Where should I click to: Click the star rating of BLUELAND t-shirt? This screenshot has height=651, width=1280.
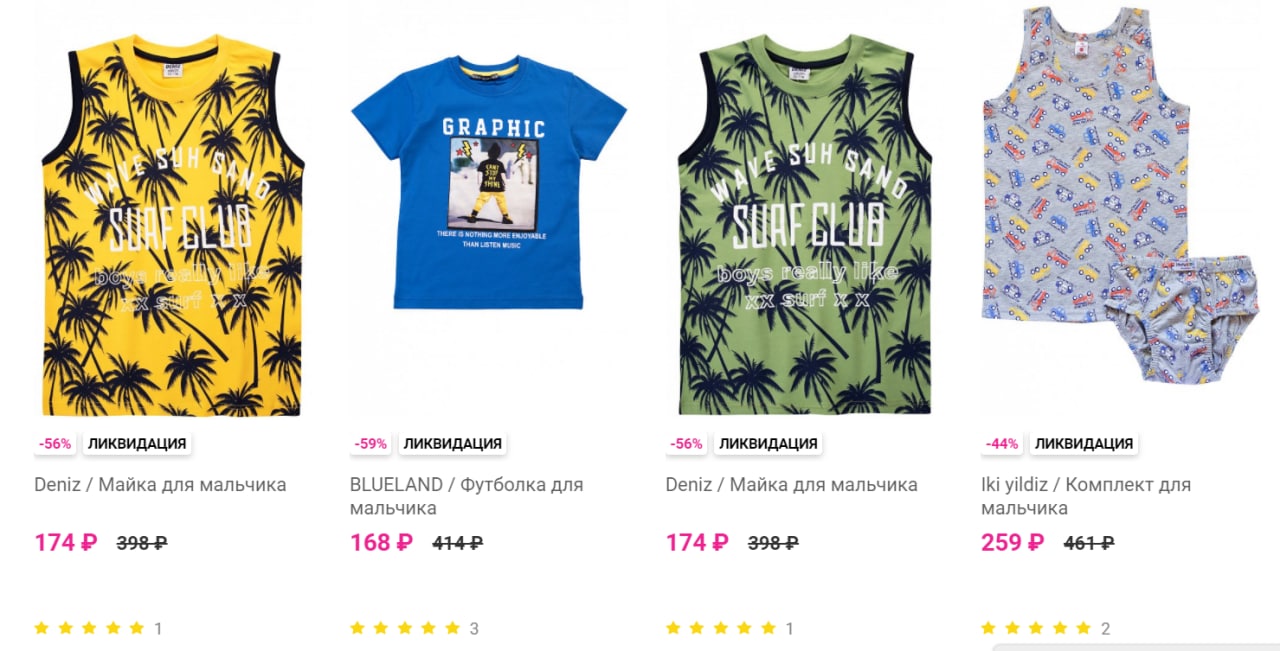[405, 629]
